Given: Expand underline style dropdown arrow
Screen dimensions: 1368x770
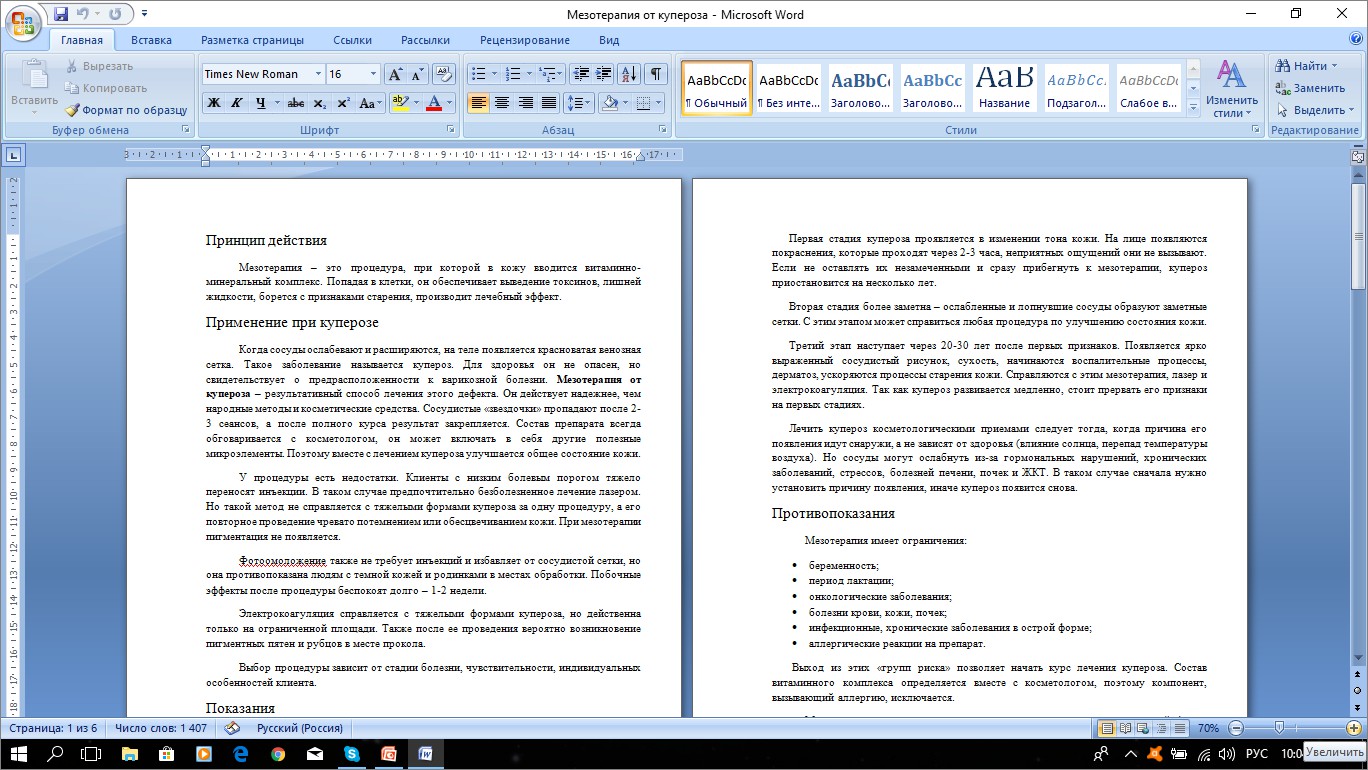Looking at the screenshot, I should (x=276, y=103).
